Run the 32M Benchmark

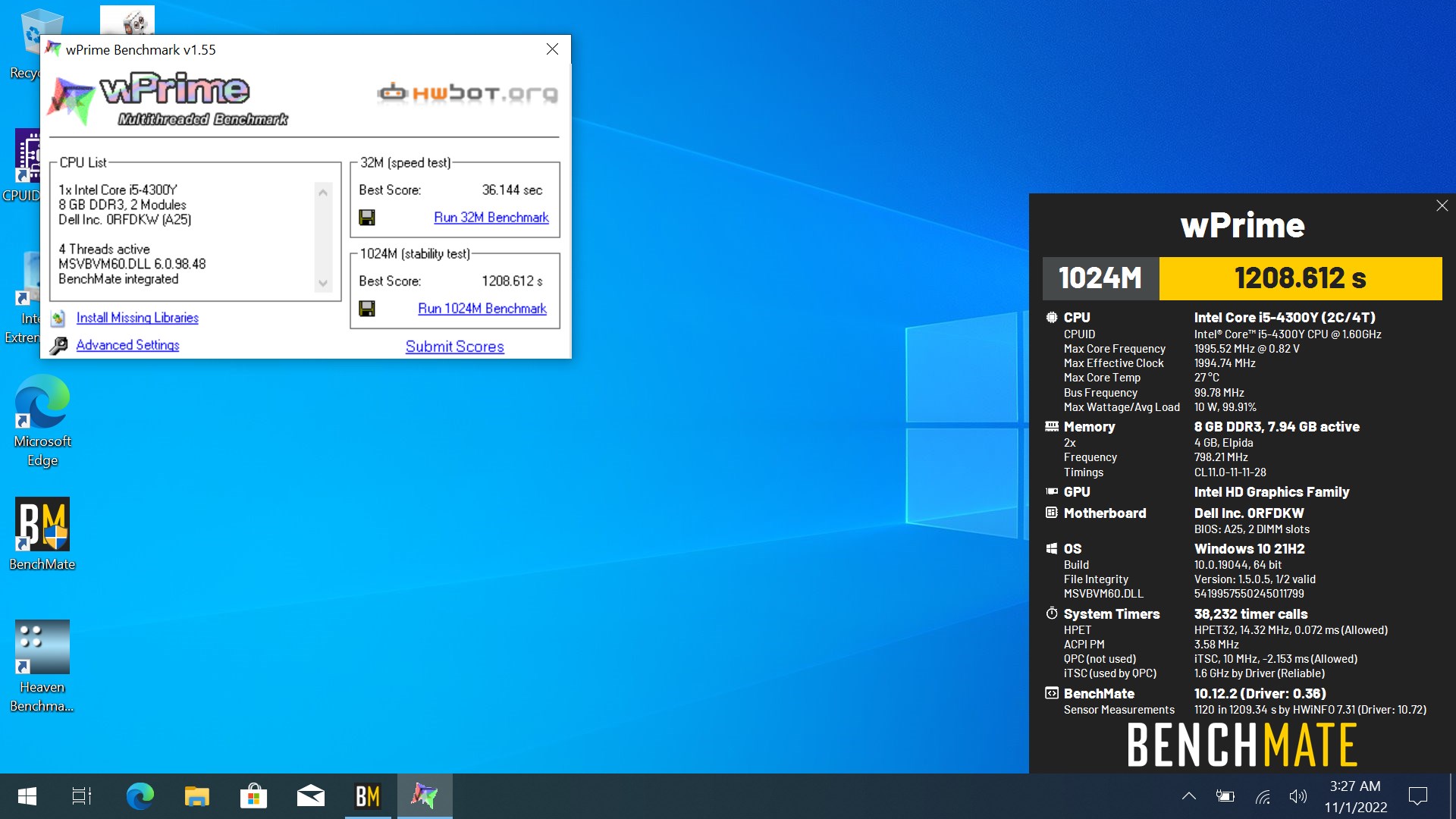(491, 218)
